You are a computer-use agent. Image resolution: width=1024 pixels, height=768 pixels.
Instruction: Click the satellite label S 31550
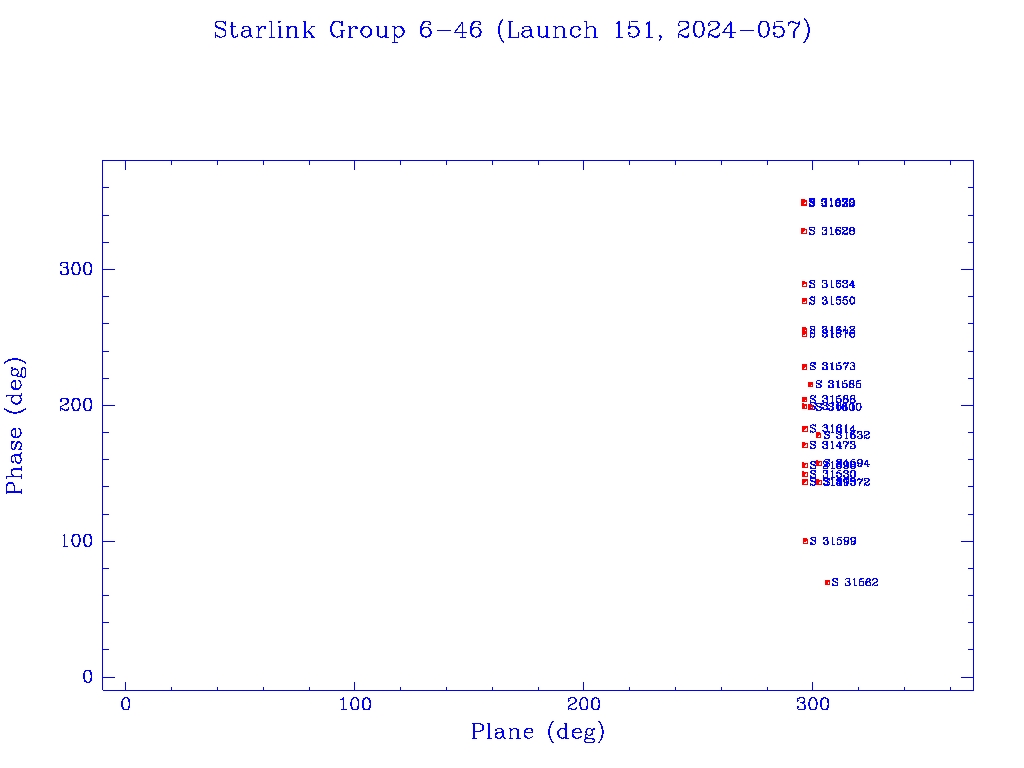pos(832,301)
